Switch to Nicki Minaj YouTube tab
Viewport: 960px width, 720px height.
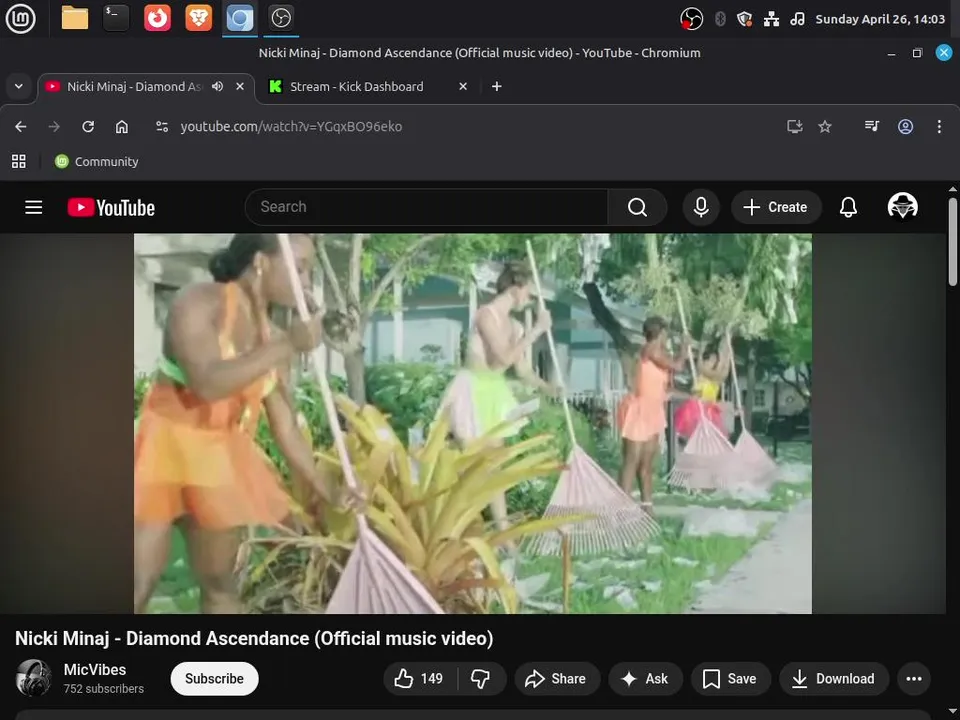[133, 86]
